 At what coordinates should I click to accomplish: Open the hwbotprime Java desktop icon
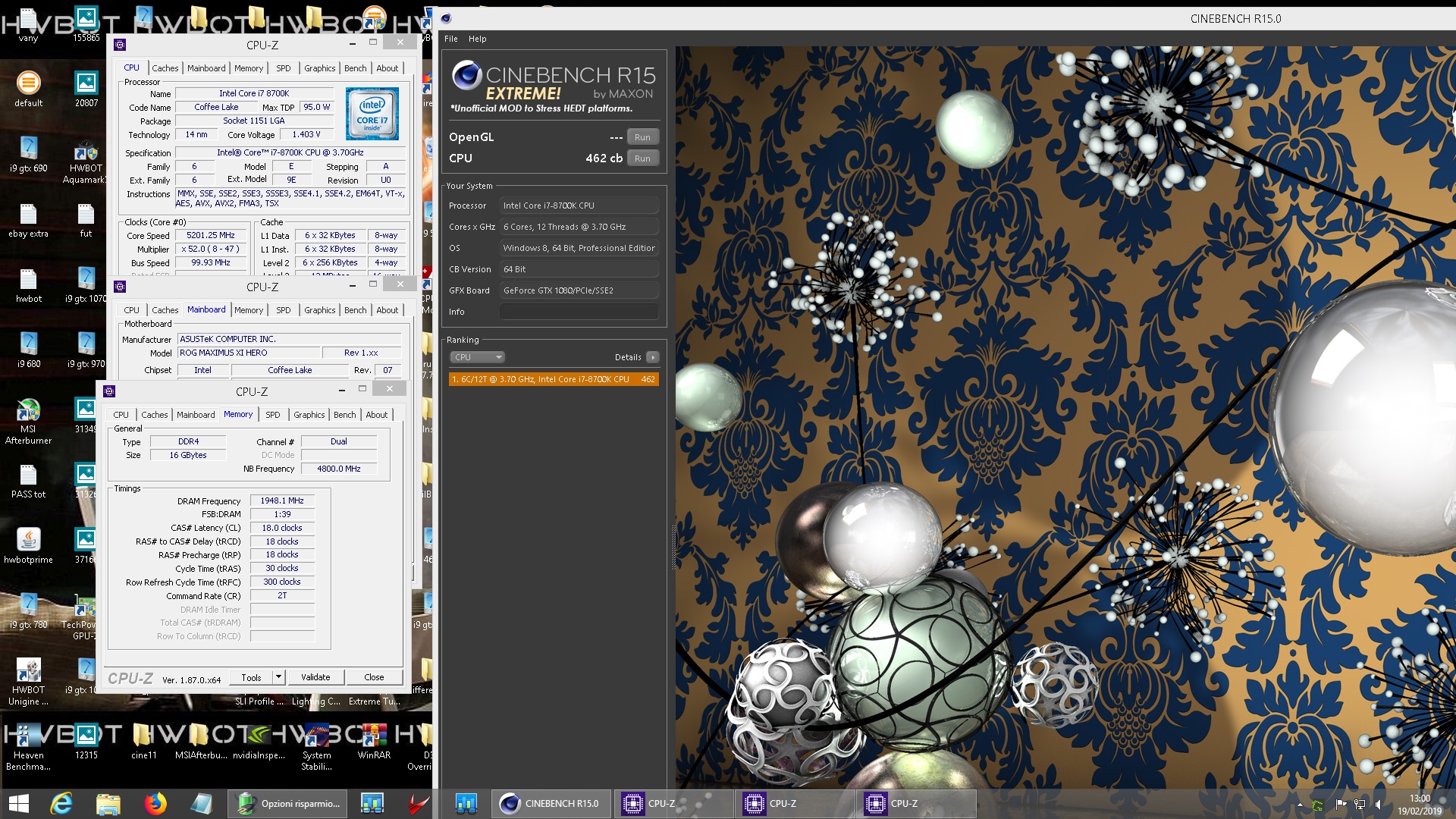click(x=28, y=545)
